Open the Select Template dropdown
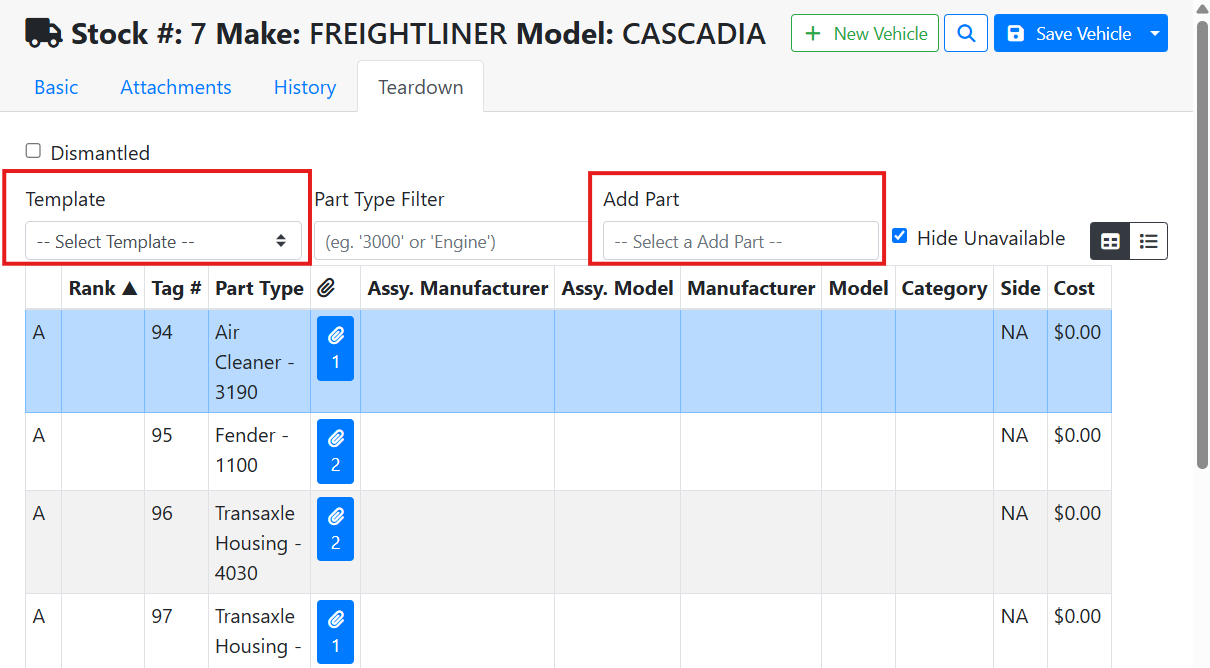1210x668 pixels. coord(163,241)
